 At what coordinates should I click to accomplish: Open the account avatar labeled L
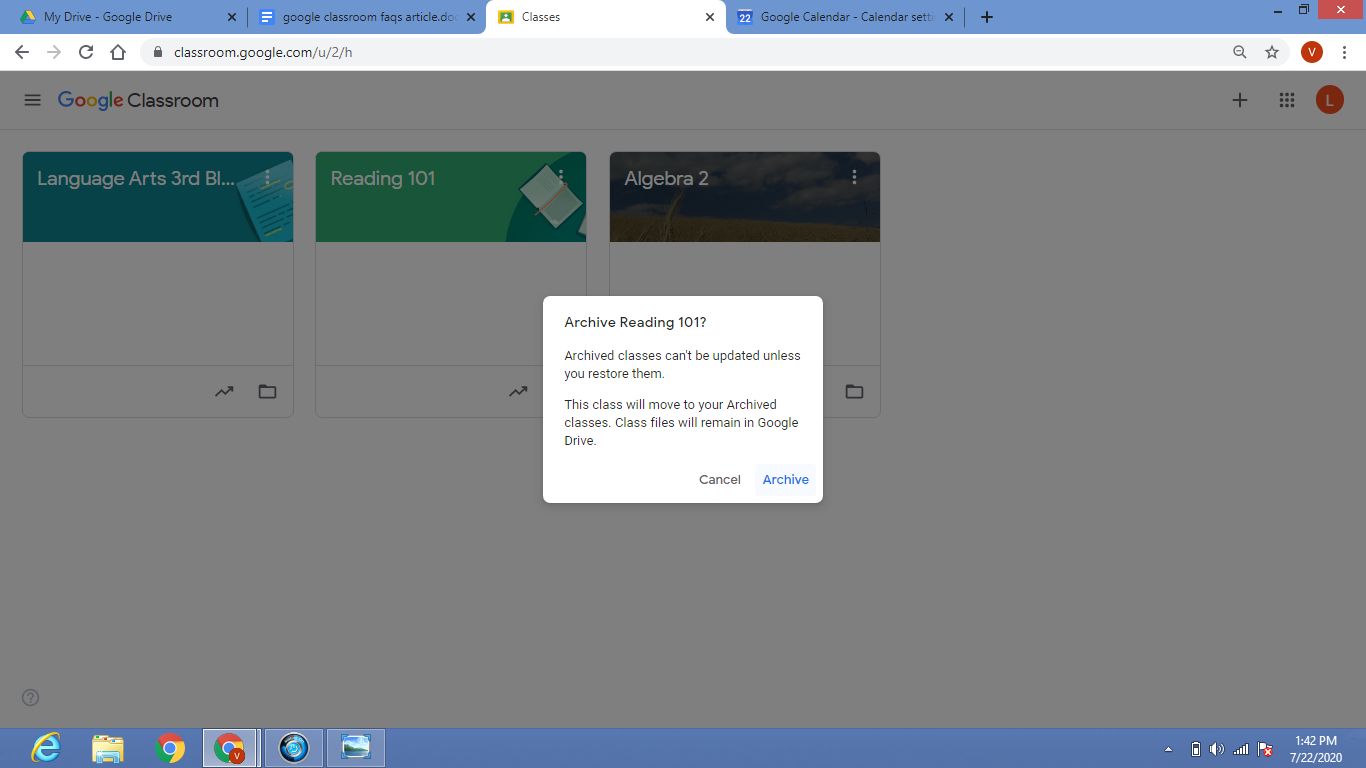1329,100
